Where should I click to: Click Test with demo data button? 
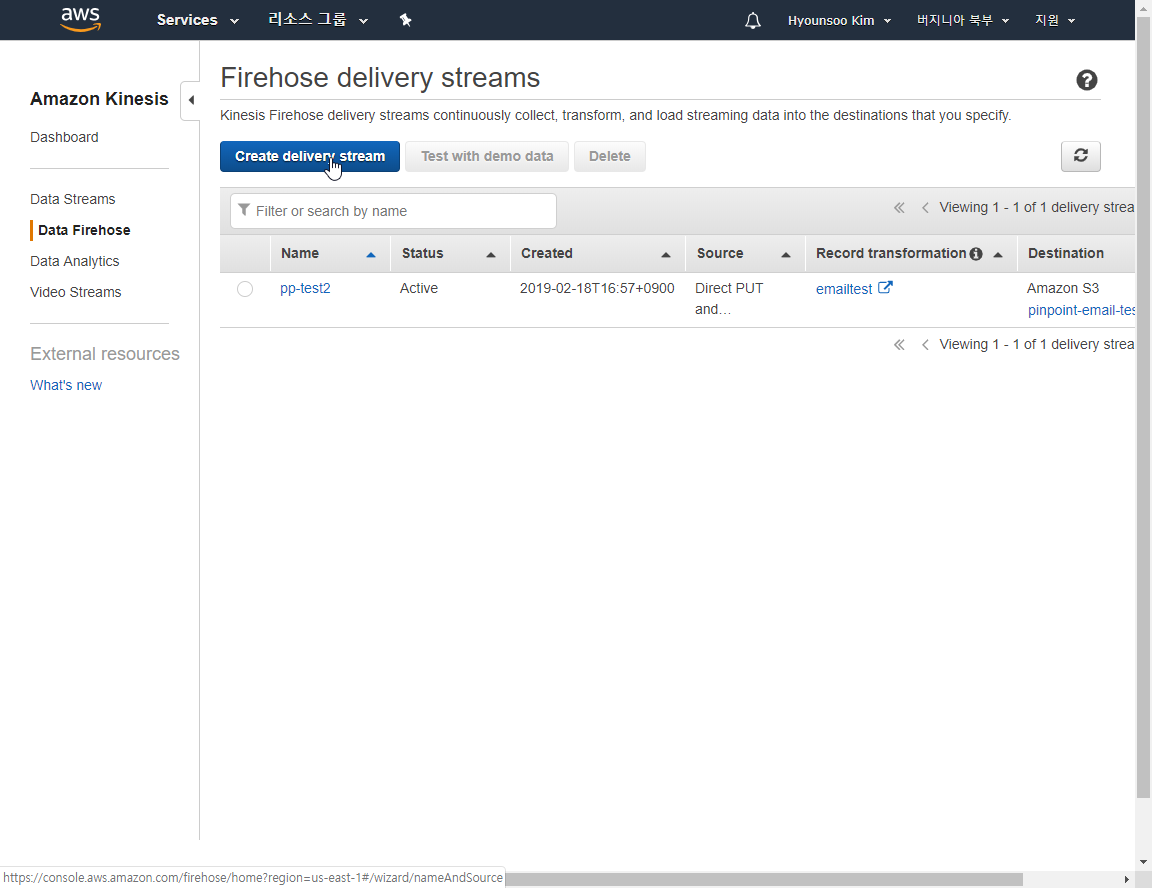coord(487,156)
